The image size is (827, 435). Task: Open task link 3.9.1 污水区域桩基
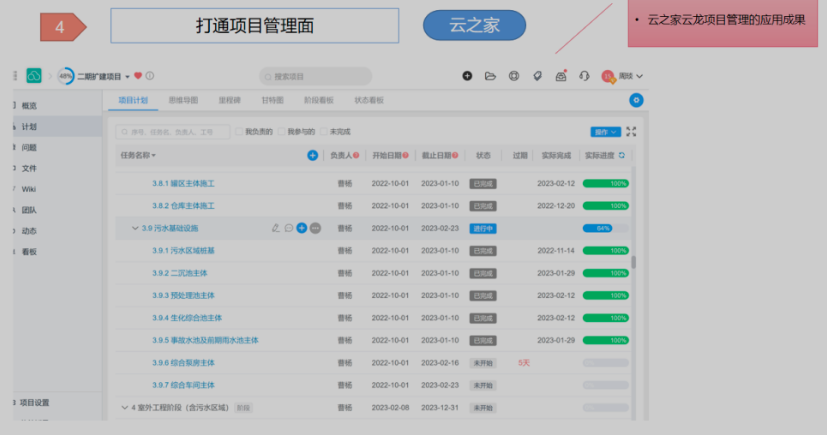pyautogui.click(x=183, y=250)
